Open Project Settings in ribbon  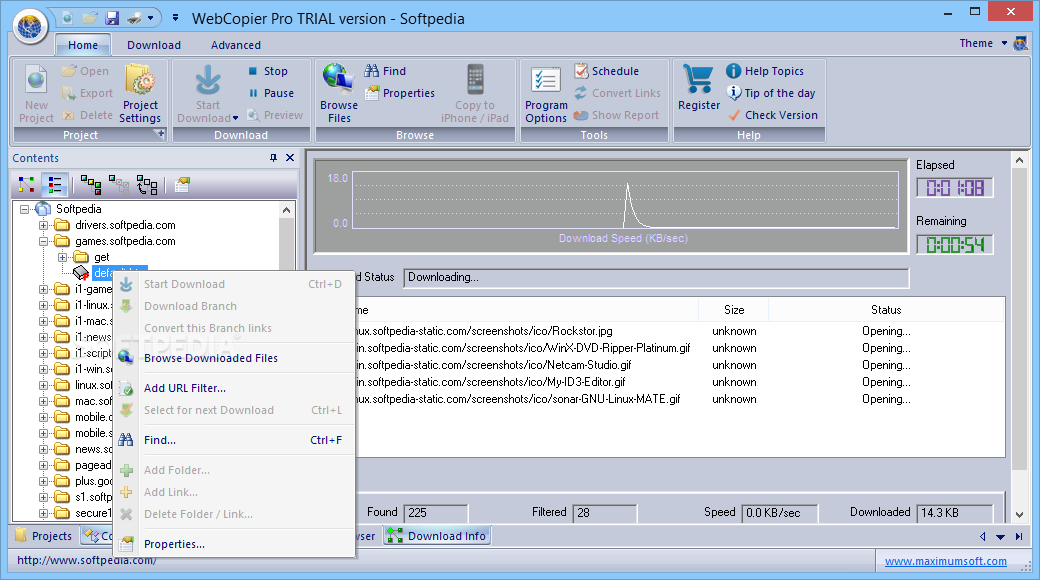(140, 94)
